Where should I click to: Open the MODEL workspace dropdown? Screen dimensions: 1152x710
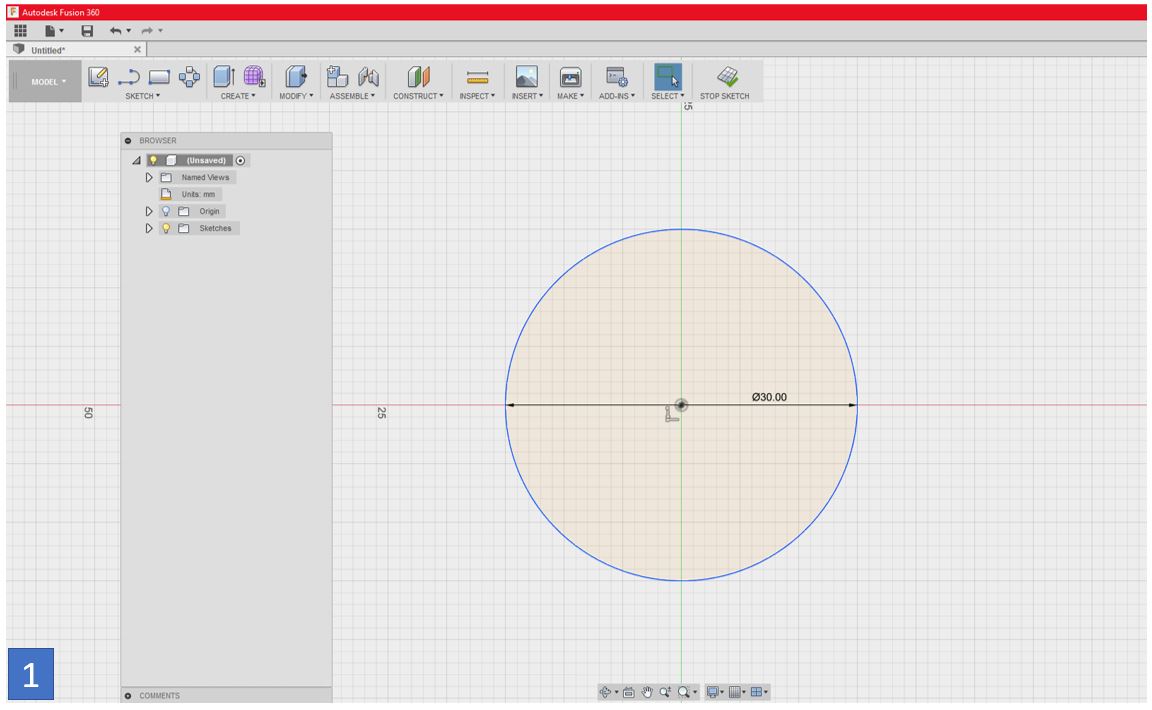48,82
